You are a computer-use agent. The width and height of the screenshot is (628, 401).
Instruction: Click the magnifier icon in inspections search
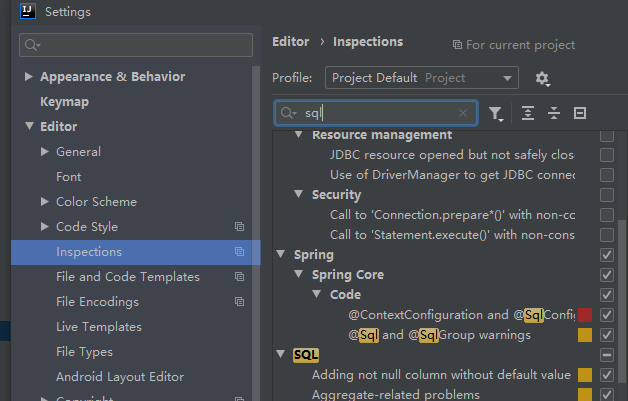[288, 114]
